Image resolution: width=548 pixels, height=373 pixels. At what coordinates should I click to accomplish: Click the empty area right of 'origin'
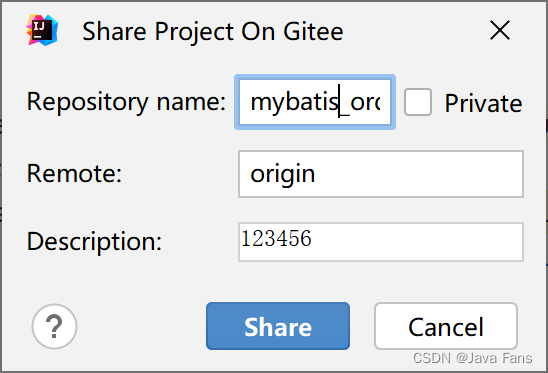[418, 174]
